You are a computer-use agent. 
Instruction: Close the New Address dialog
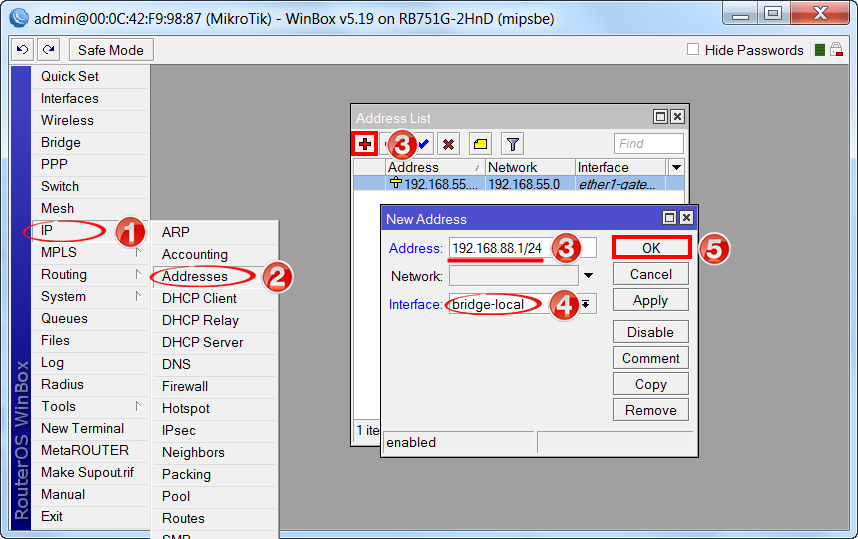coord(686,218)
